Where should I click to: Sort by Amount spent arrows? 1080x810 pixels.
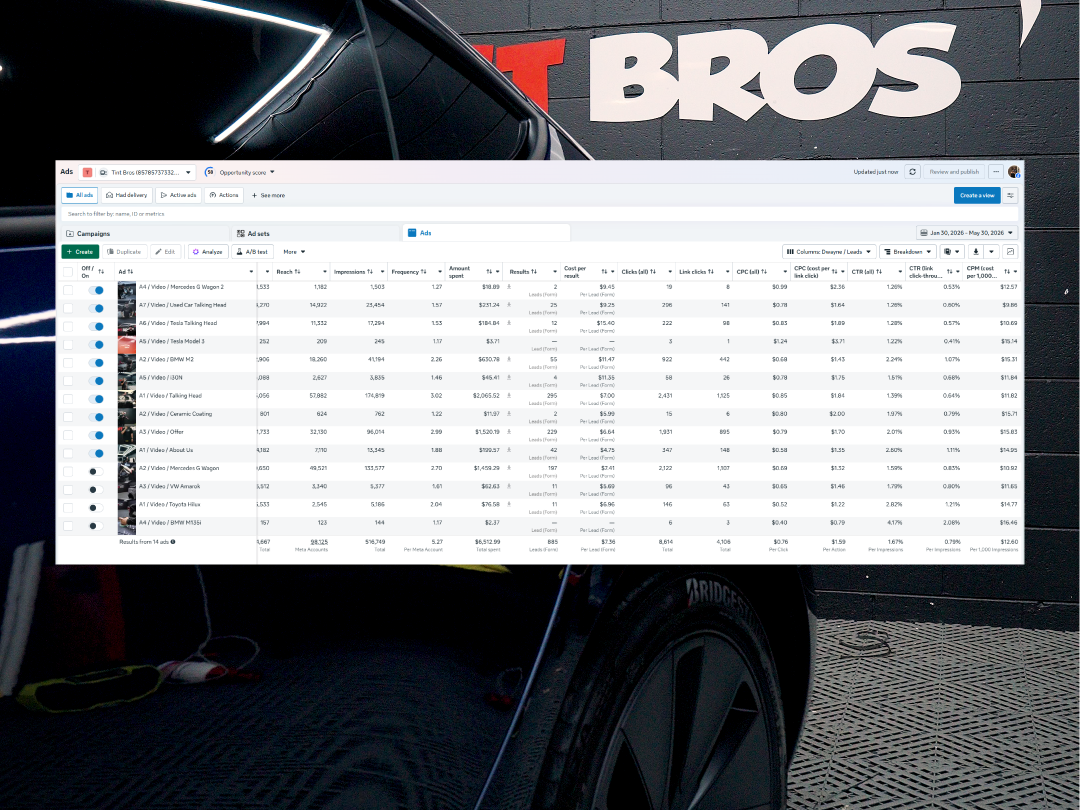pyautogui.click(x=488, y=271)
